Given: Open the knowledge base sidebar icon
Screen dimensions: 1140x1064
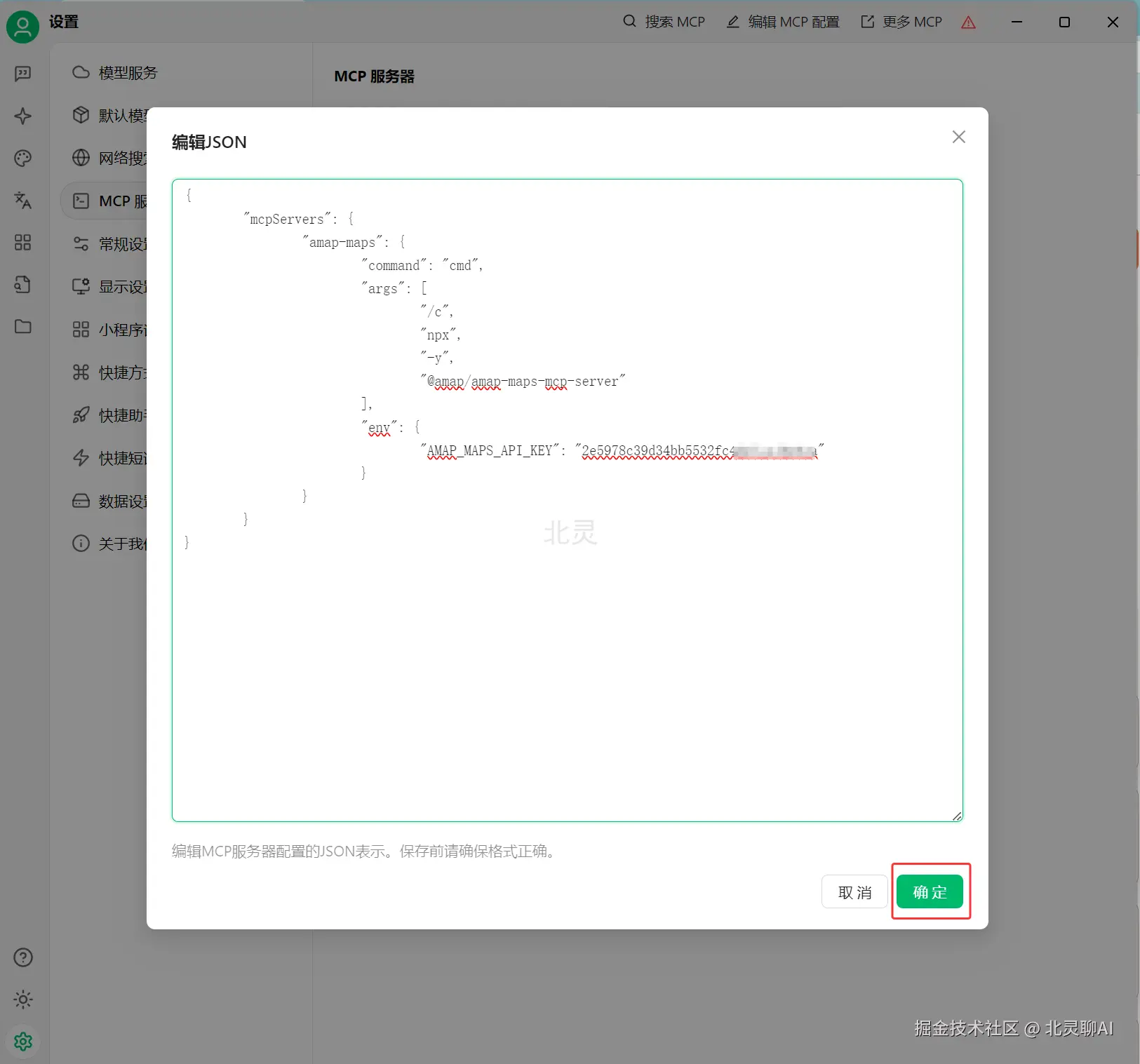Looking at the screenshot, I should (23, 285).
